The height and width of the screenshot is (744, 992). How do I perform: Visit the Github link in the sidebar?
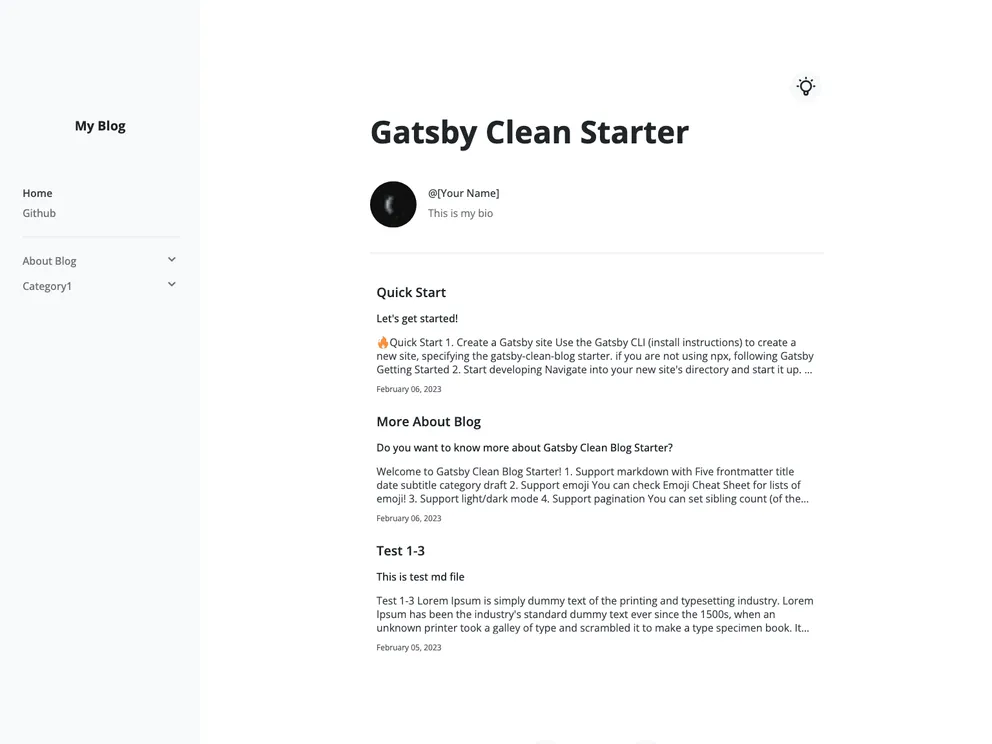39,213
